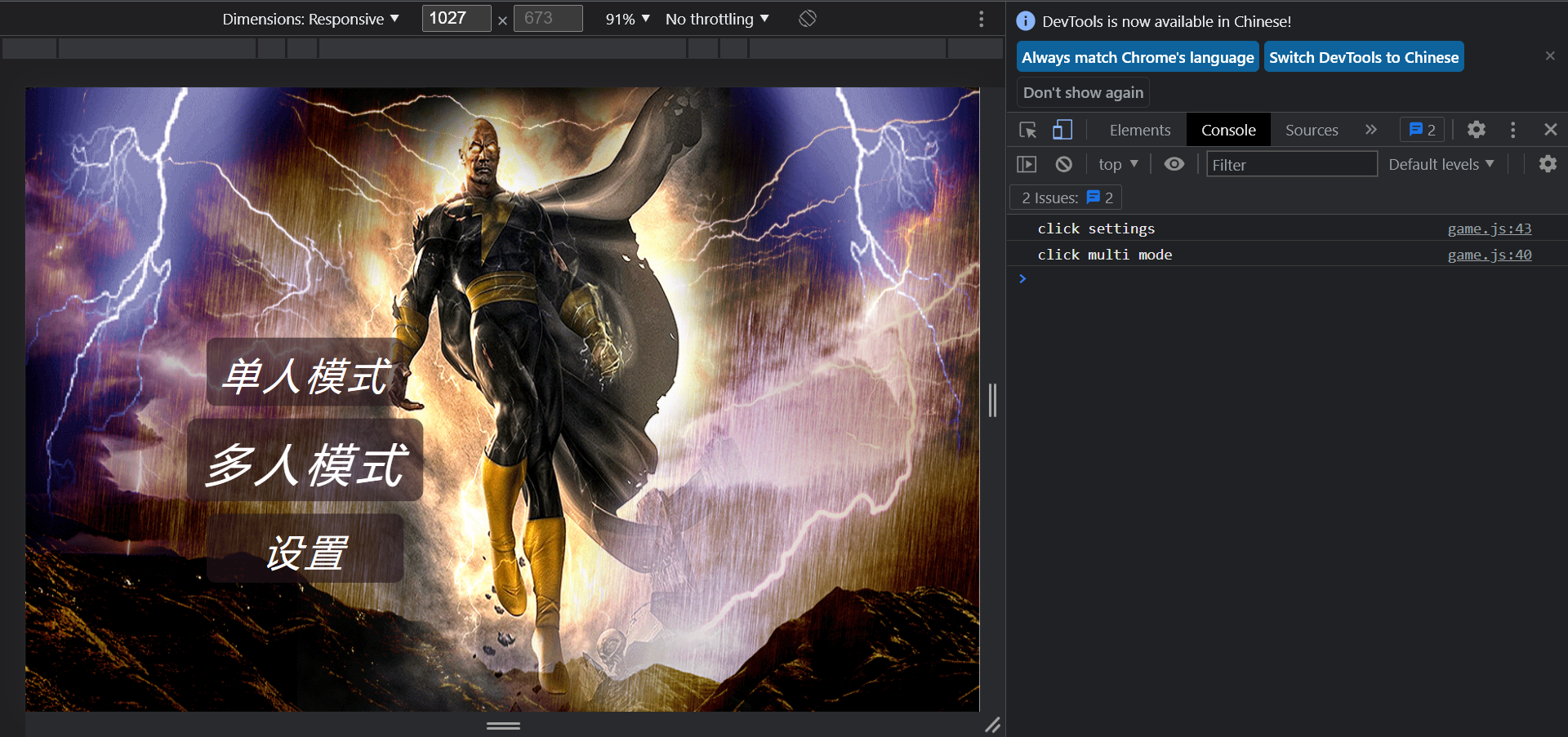Click the info icon in language banner
1568x737 pixels.
click(x=1026, y=21)
